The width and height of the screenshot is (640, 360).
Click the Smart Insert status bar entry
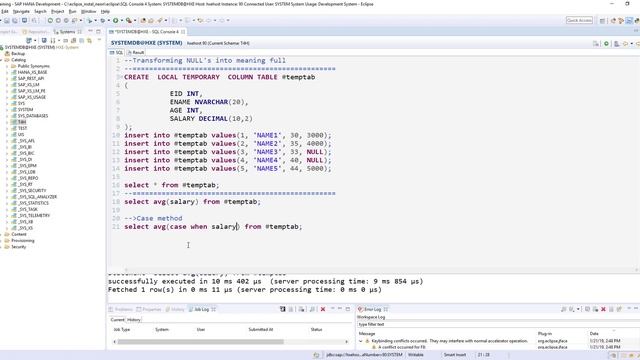(x=455, y=355)
